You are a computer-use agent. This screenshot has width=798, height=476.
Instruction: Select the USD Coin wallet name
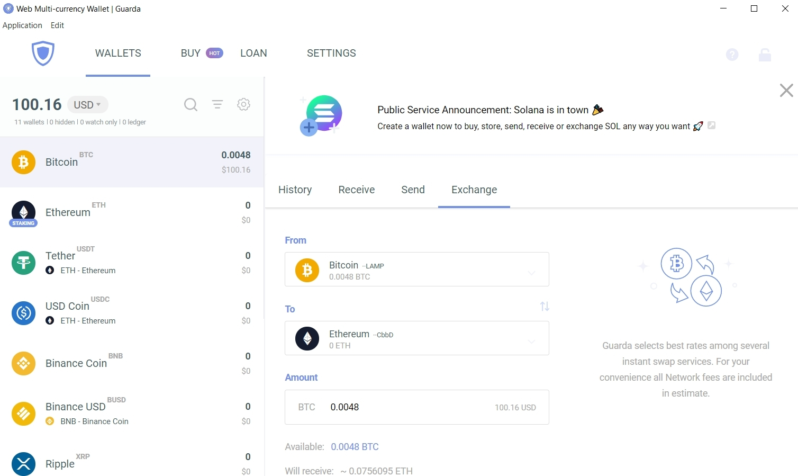click(67, 306)
